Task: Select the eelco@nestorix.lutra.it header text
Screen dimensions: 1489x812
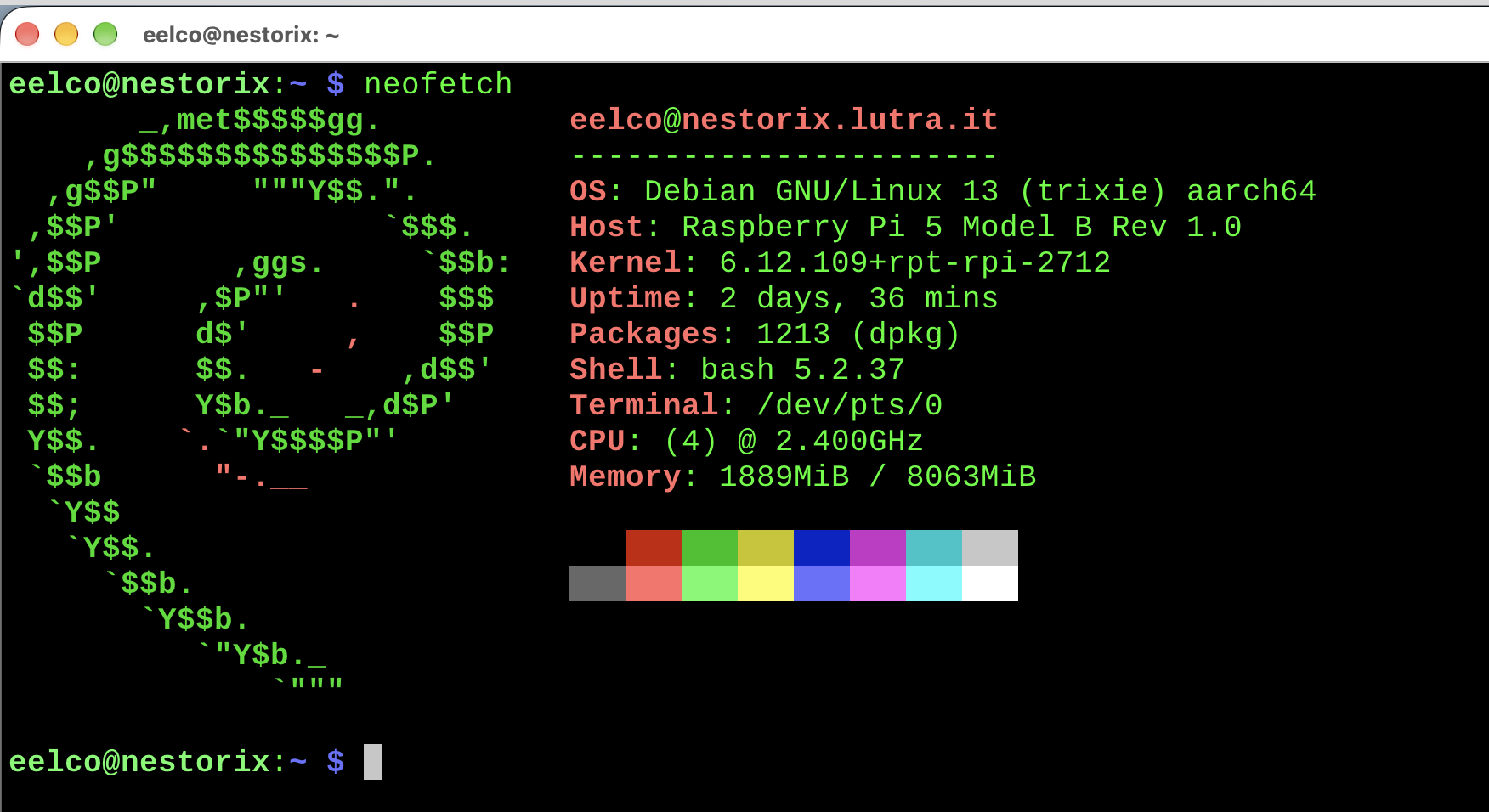Action: point(783,120)
